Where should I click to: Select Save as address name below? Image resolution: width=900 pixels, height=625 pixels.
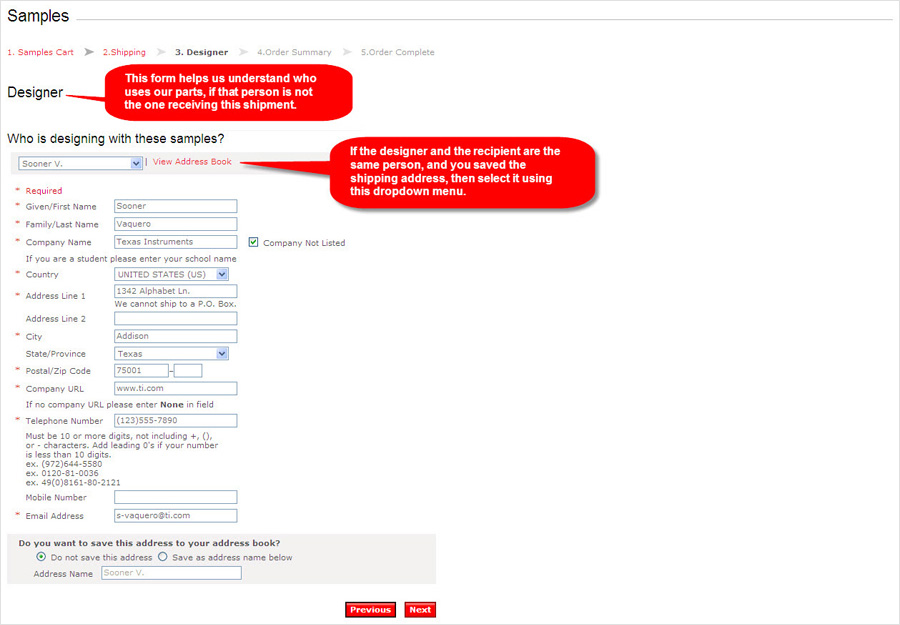(163, 557)
